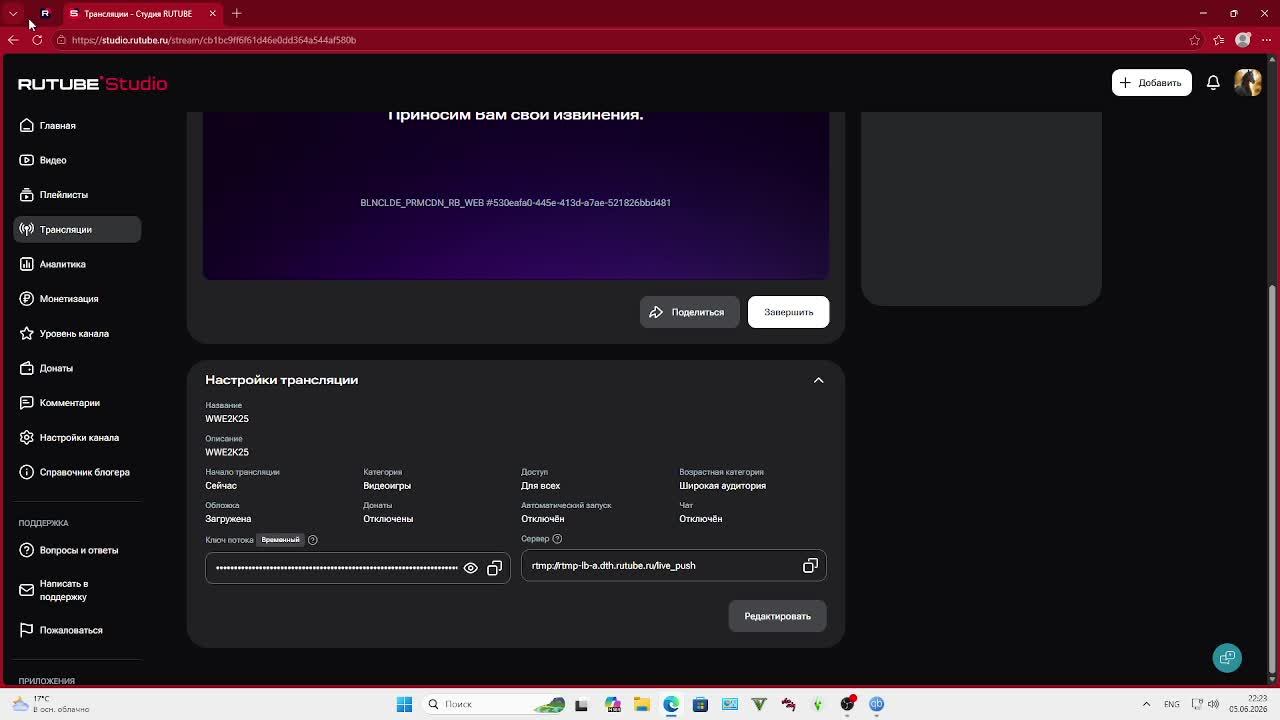Click the Видеоигры category value

click(387, 486)
